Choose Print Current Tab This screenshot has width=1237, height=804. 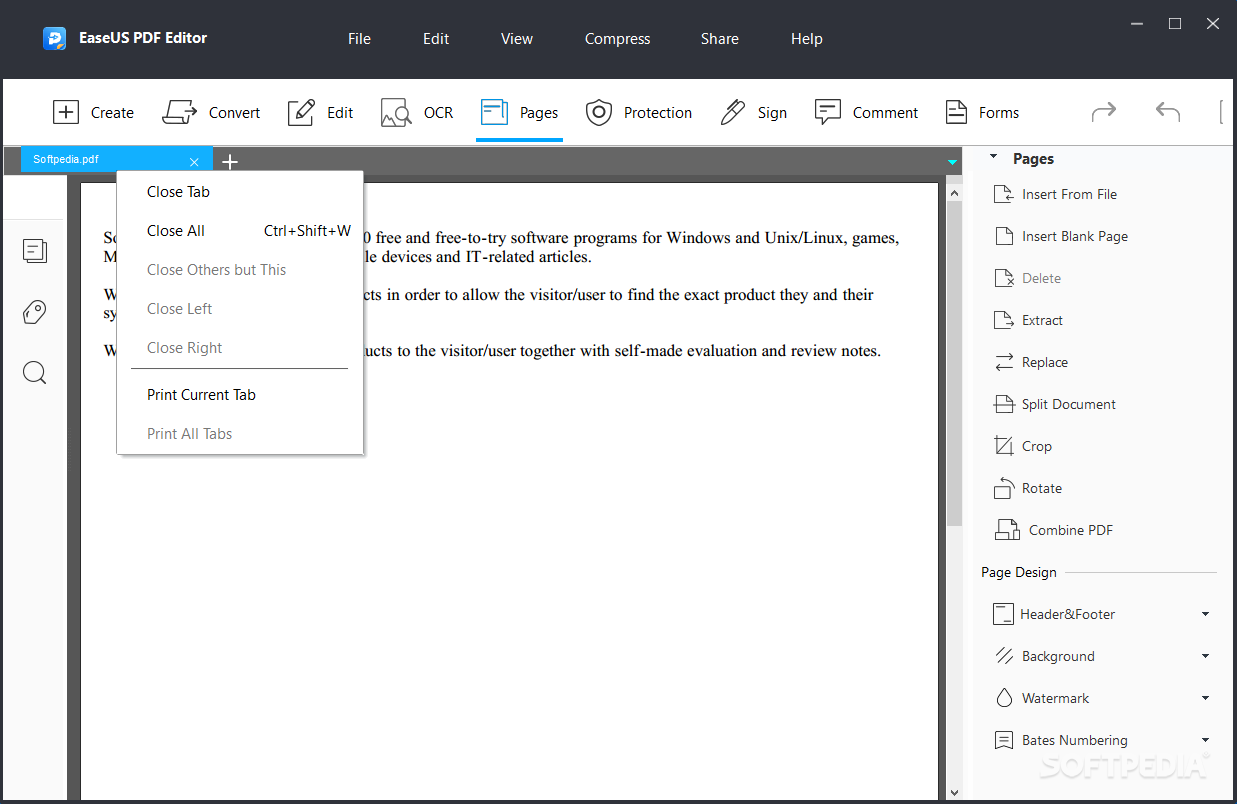pos(240,395)
